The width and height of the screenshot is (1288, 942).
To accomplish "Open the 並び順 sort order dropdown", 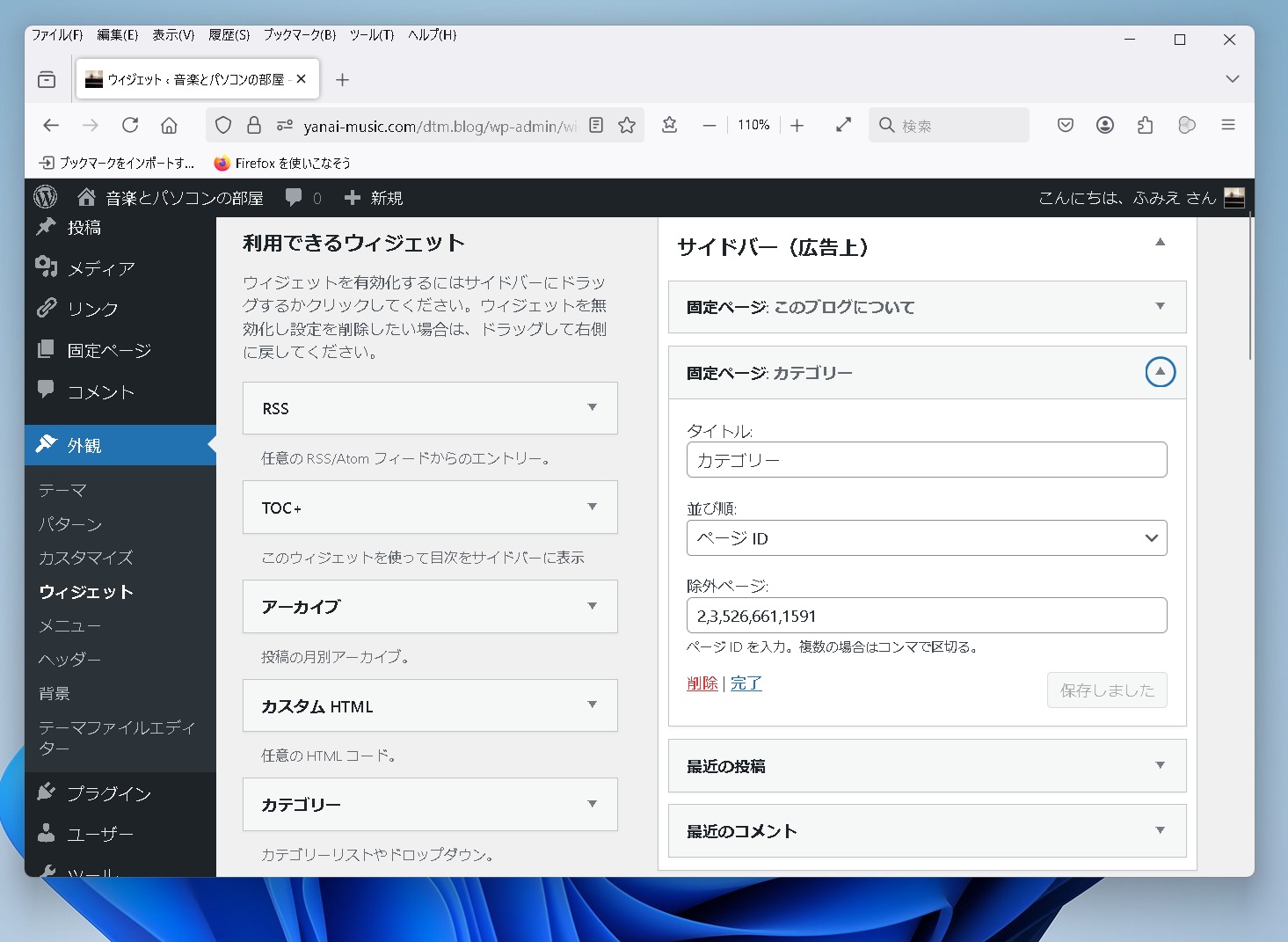I will (926, 538).
